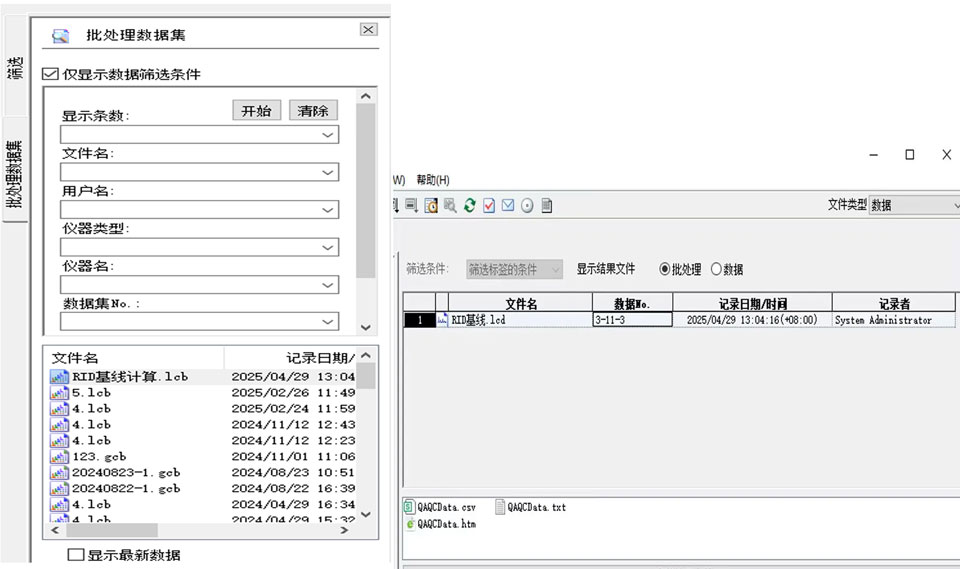This screenshot has height=569, width=960.
Task: Click the red checkmark toolbar icon
Action: [x=489, y=205]
